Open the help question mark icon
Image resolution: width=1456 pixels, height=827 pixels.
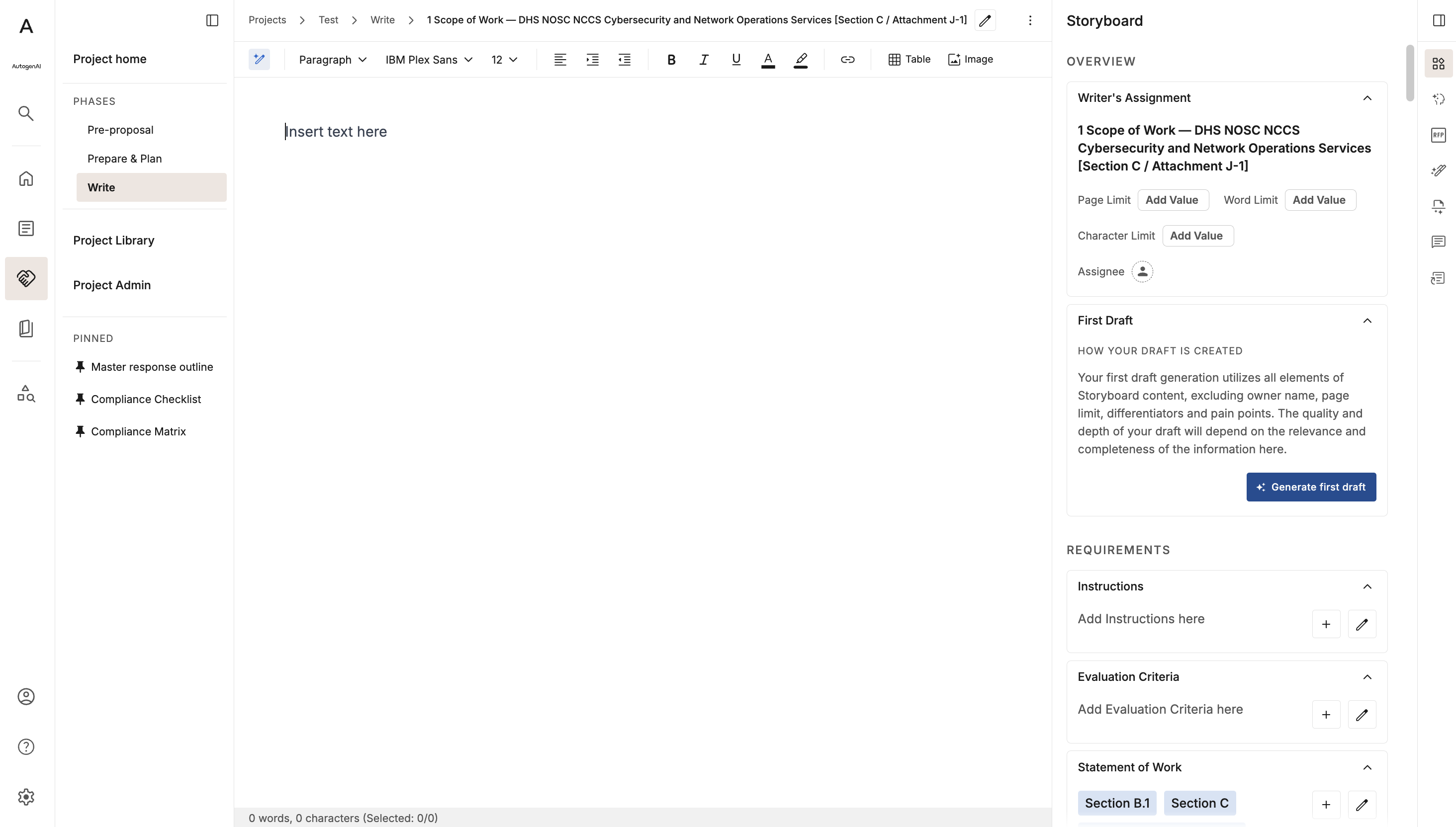[26, 746]
